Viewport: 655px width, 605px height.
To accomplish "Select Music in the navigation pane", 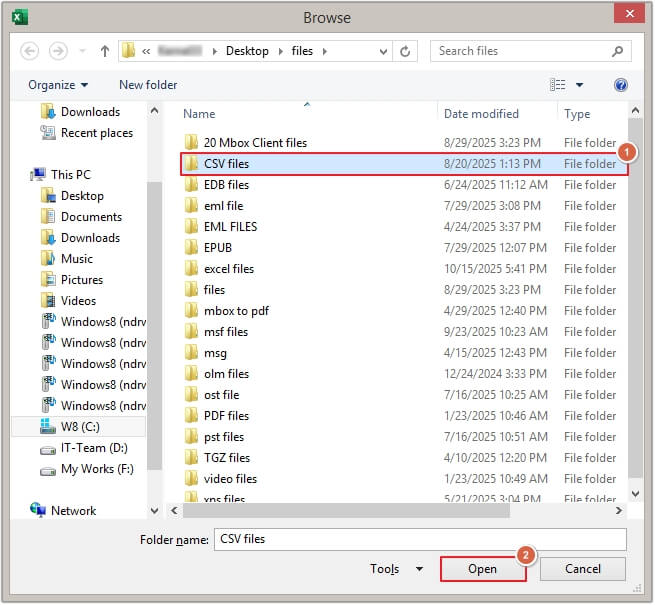I will (67, 259).
